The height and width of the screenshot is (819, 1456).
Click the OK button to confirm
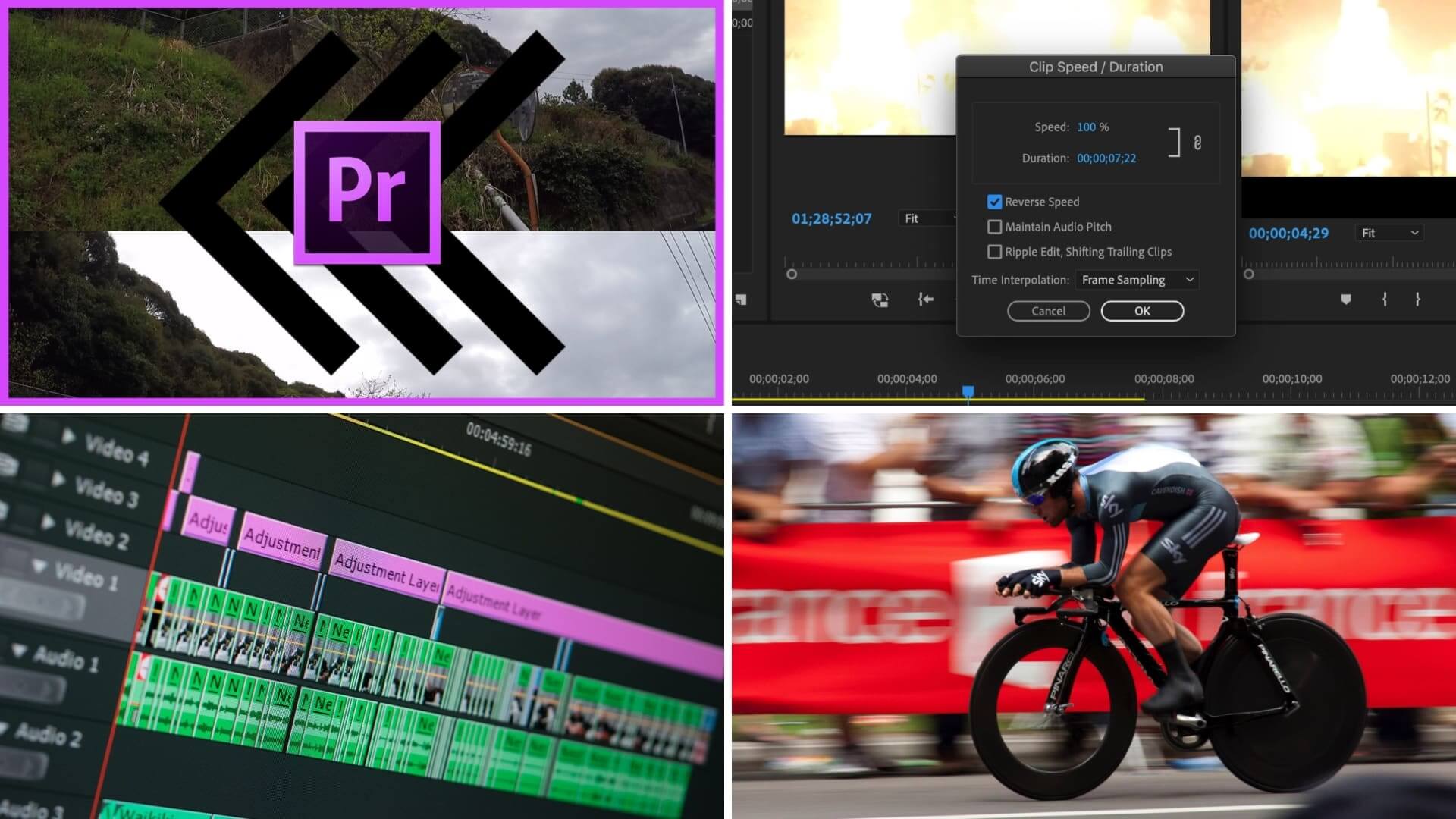point(1142,310)
